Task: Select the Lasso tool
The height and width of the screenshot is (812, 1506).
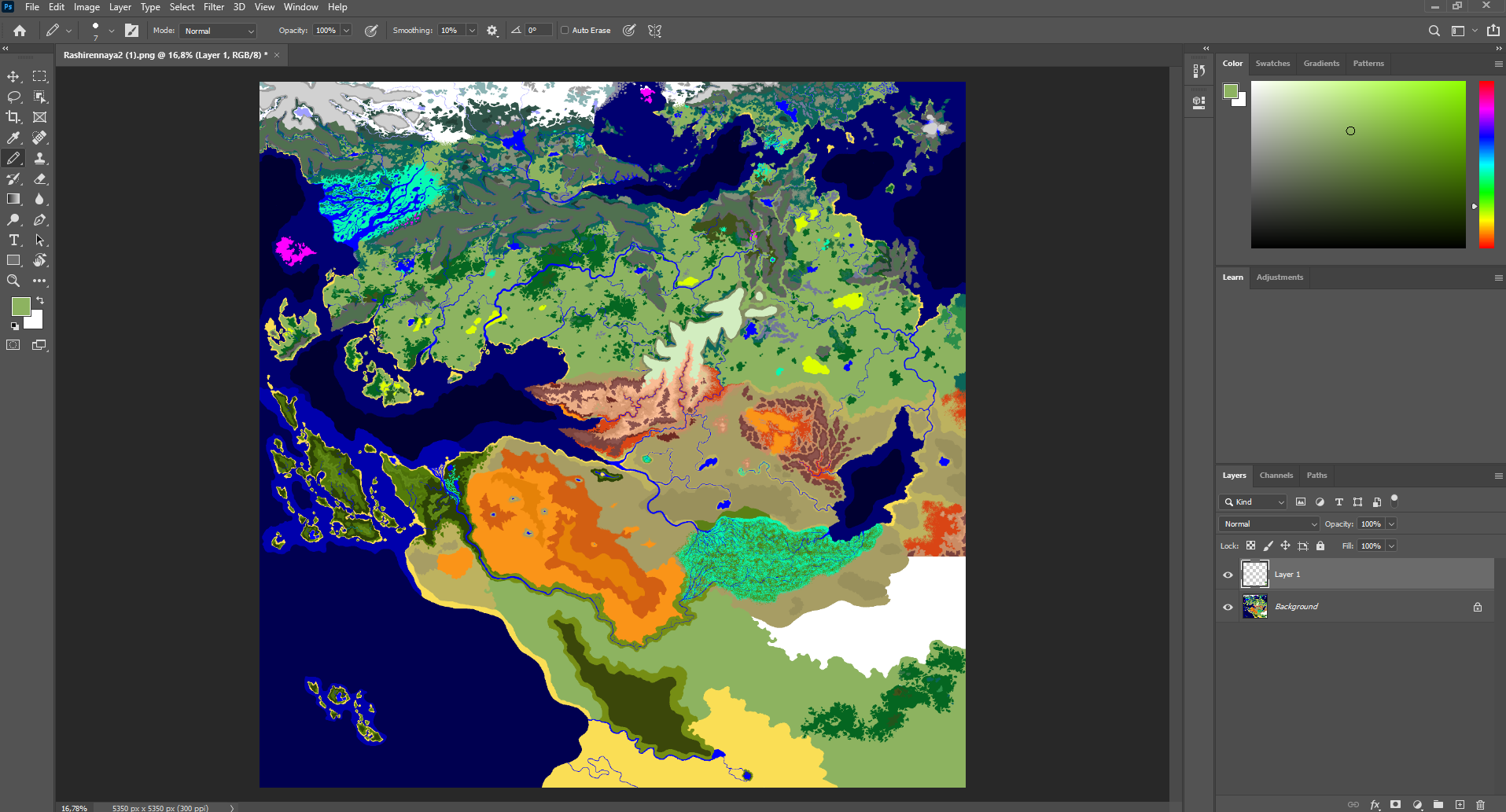Action: tap(13, 97)
